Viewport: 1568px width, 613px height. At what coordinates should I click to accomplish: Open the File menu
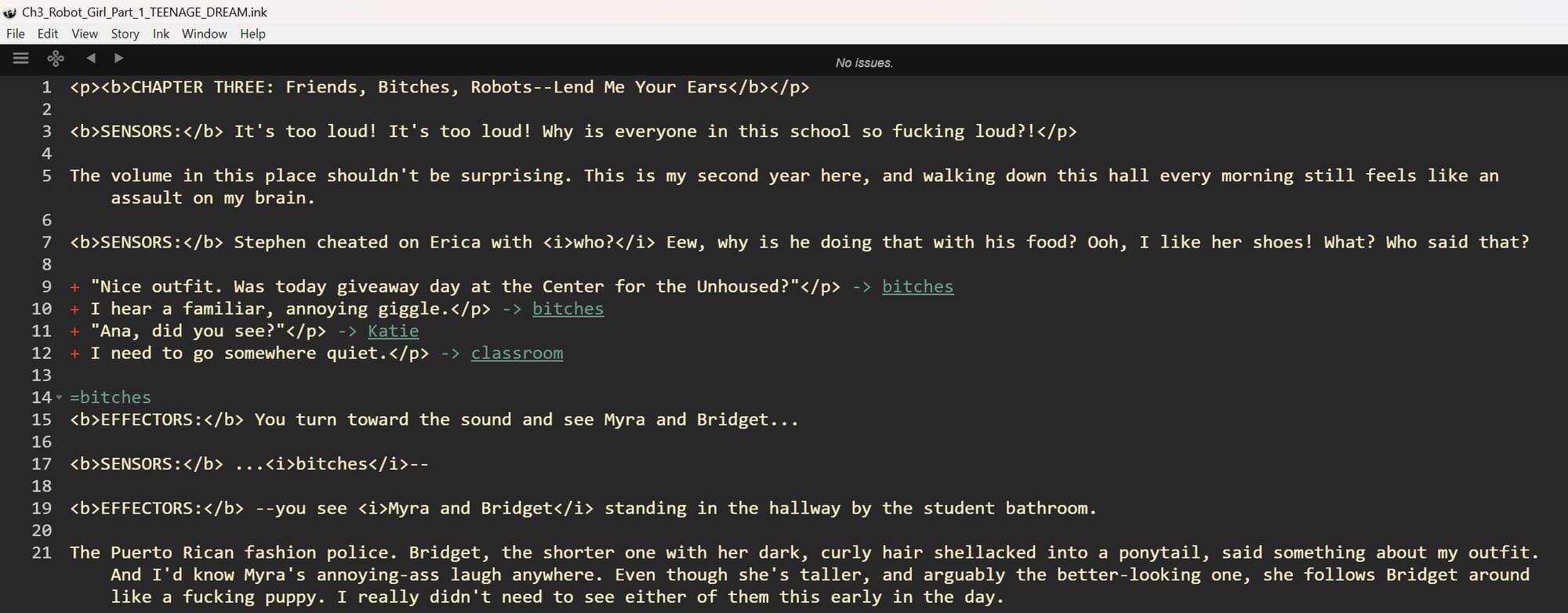click(15, 34)
